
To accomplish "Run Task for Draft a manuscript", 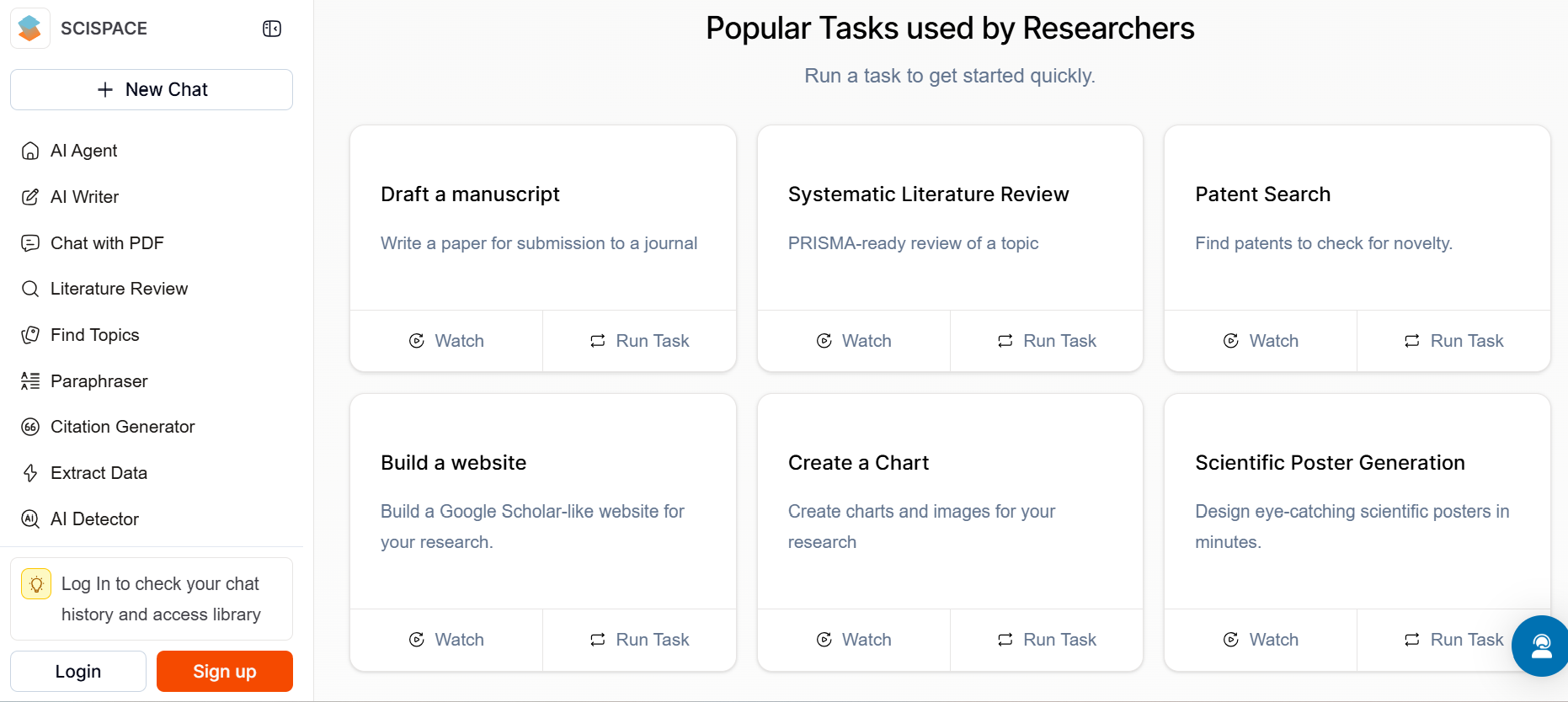I will tap(639, 341).
